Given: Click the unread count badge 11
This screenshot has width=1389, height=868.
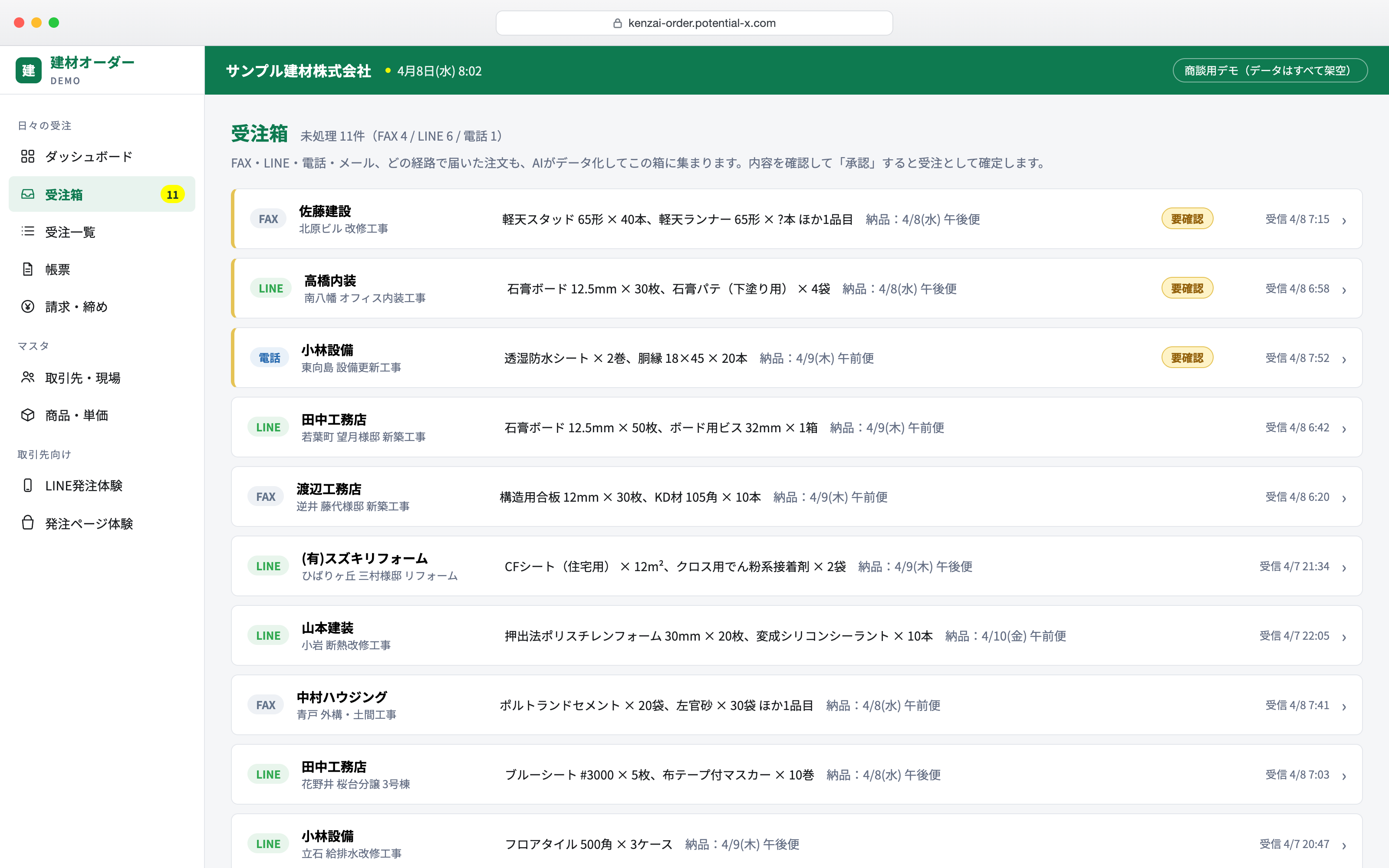Looking at the screenshot, I should click(172, 194).
